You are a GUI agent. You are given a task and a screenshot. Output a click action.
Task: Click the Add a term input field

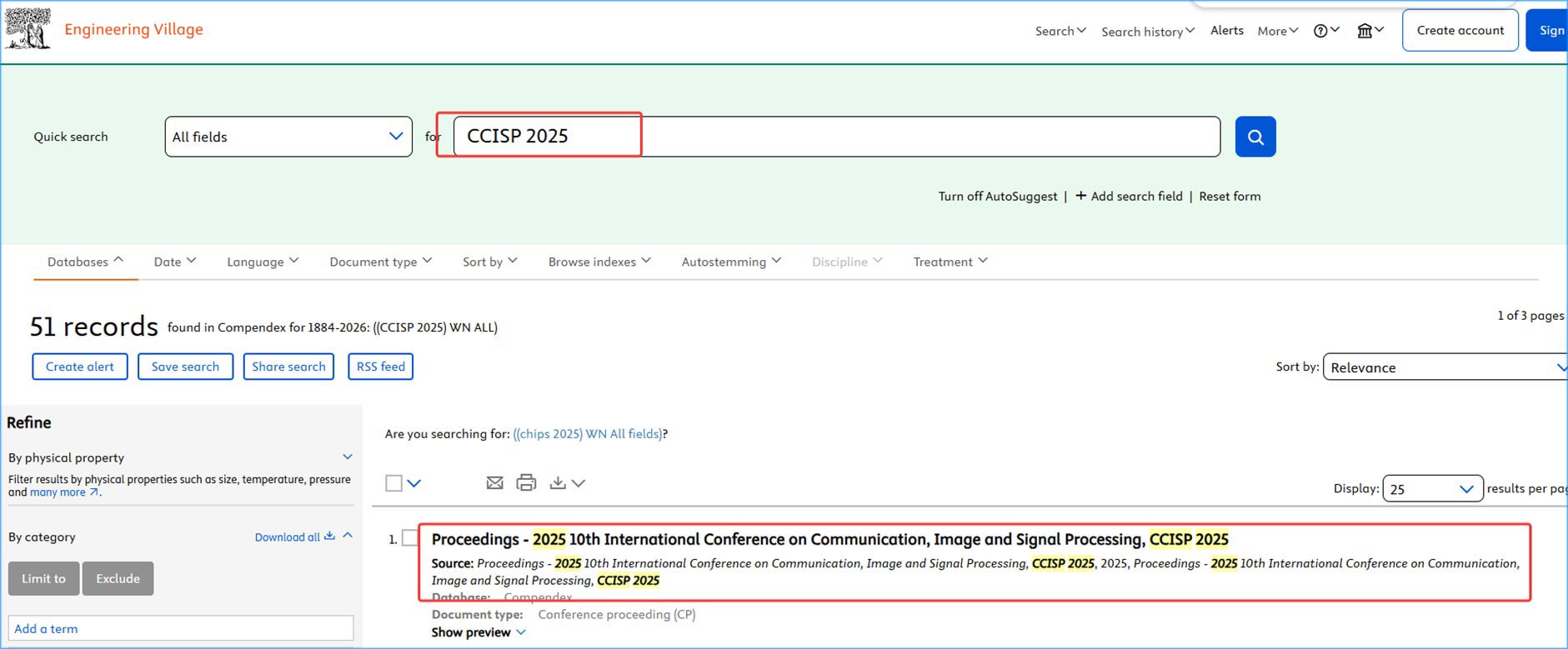181,629
